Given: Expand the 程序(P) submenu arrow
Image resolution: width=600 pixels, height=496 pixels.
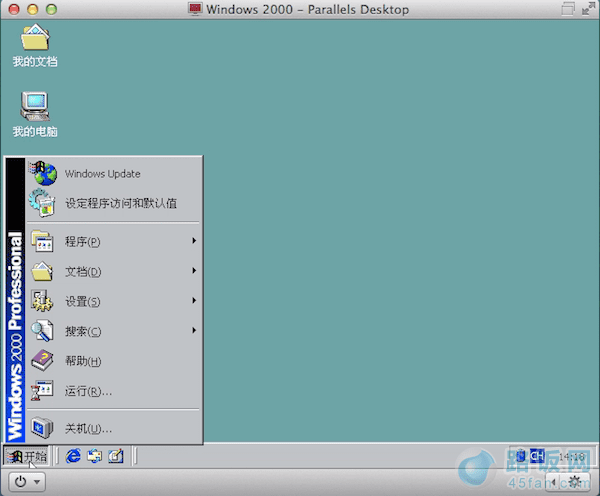Looking at the screenshot, I should (194, 240).
